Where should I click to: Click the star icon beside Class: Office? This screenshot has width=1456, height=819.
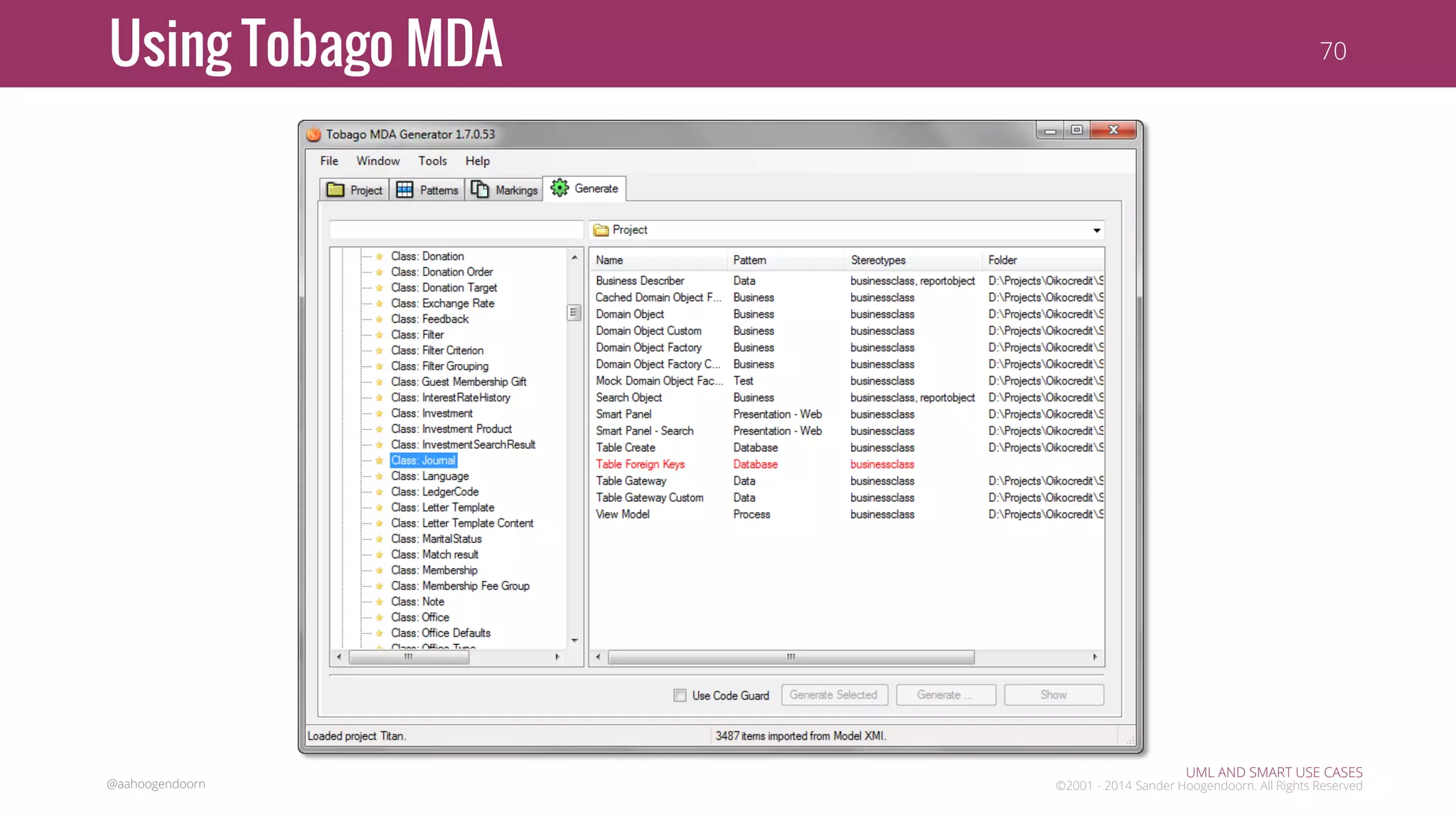(x=380, y=618)
